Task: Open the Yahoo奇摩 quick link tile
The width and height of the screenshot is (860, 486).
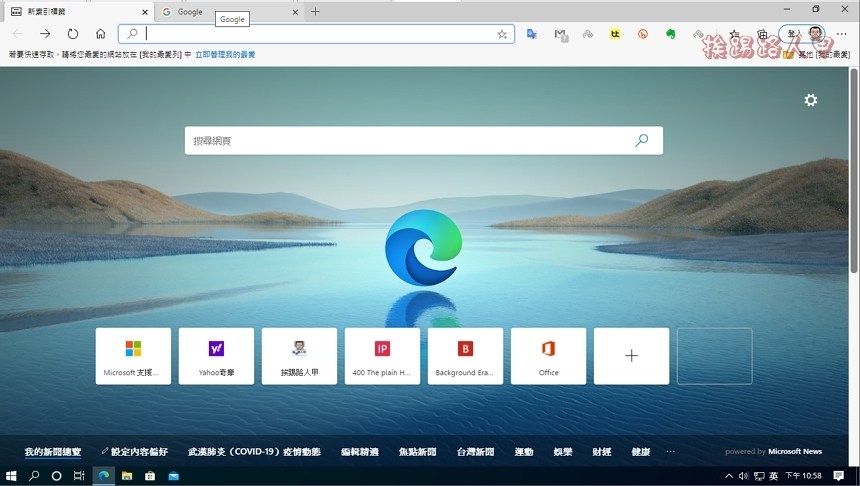Action: (216, 356)
